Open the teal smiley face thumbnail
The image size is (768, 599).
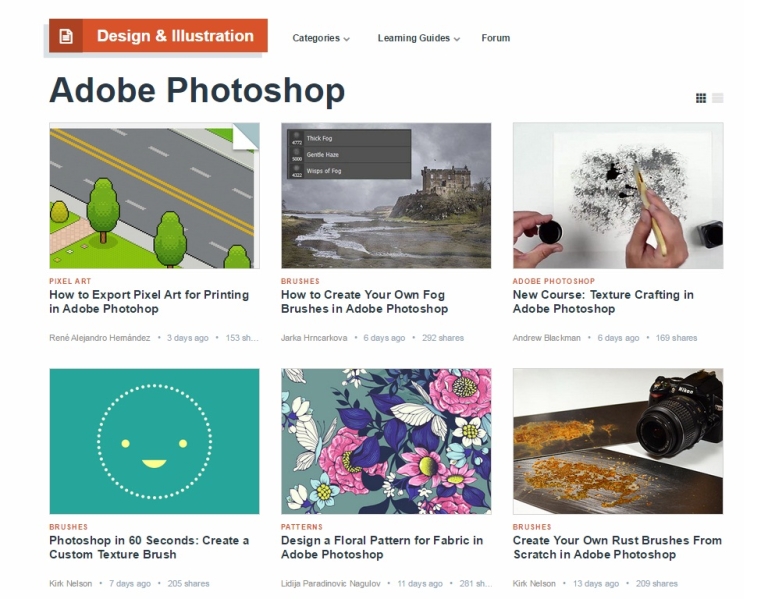(154, 441)
